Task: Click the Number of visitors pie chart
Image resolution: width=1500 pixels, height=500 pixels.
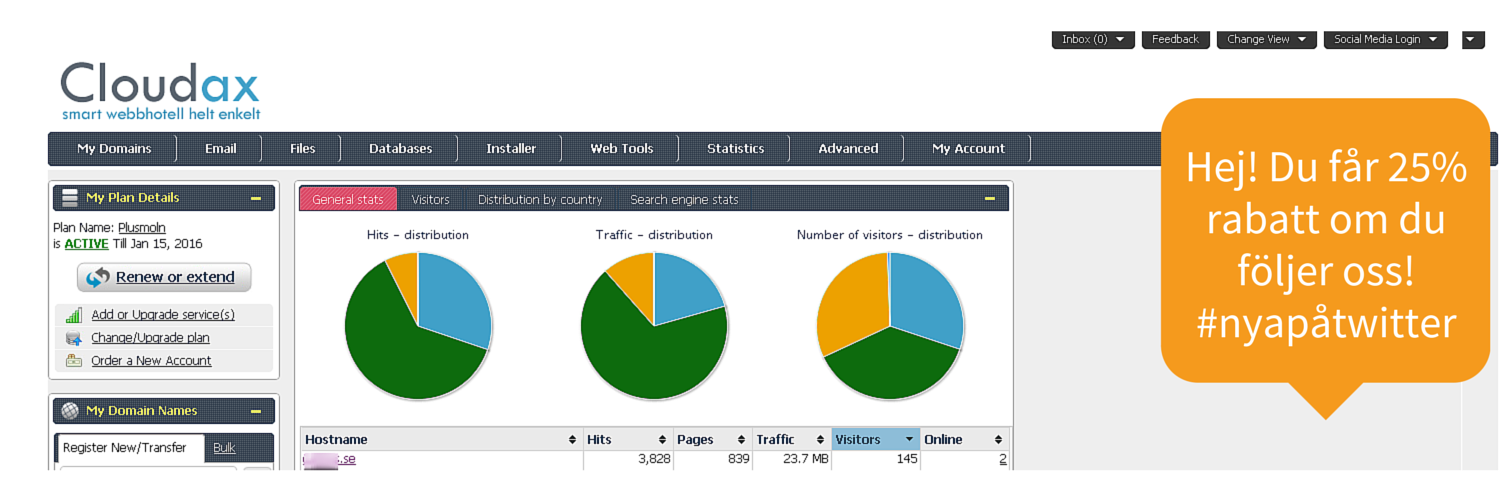Action: [x=890, y=326]
